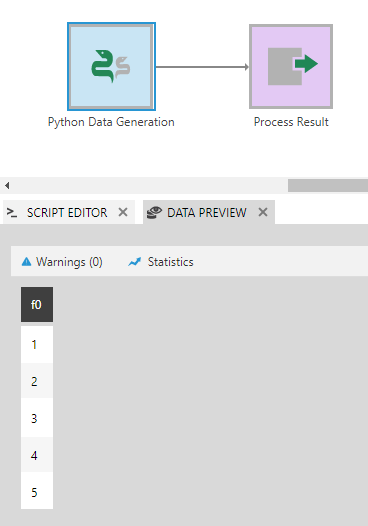
Task: Close the Data Preview tab
Action: point(263,212)
